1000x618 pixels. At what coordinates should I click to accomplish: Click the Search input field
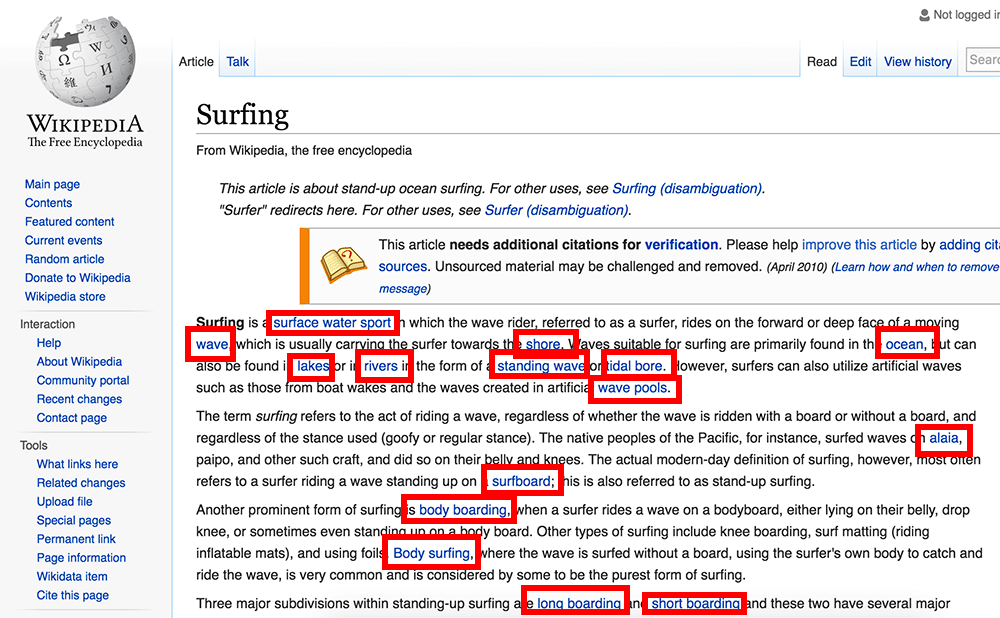pyautogui.click(x=983, y=60)
